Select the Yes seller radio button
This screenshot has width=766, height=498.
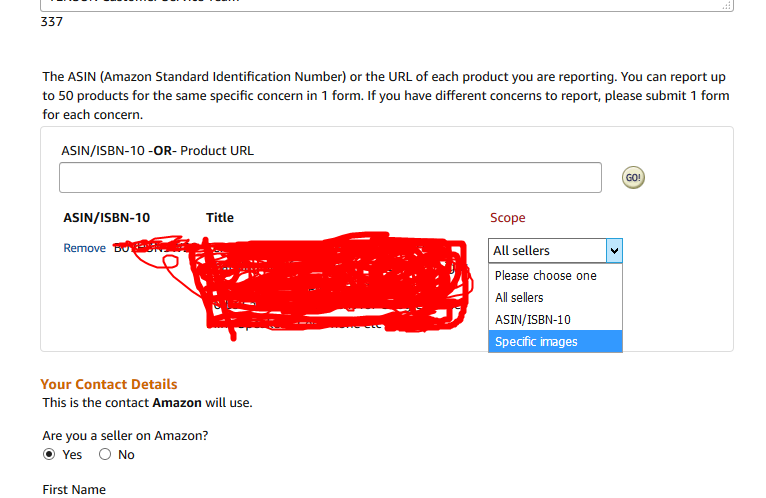49,454
